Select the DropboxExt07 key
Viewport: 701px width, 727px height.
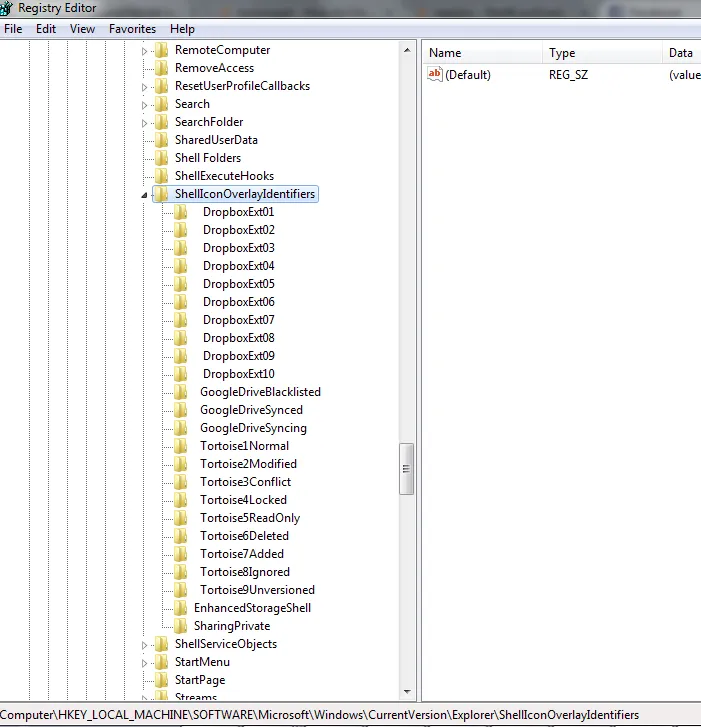pyautogui.click(x=238, y=320)
